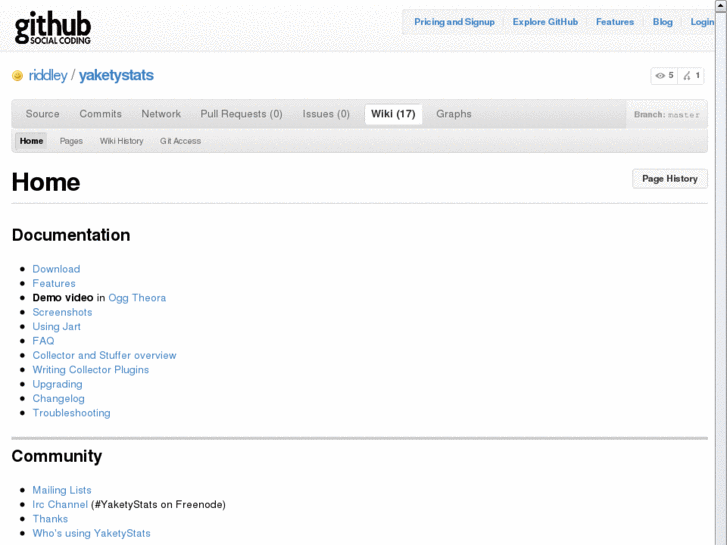Open the Screenshots link

tap(62, 312)
